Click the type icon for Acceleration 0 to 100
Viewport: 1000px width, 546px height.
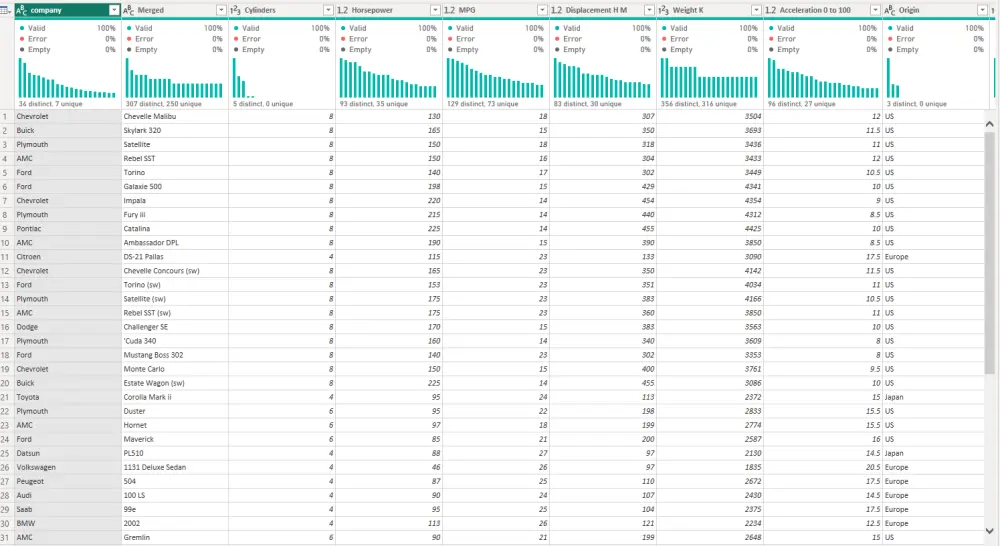coord(771,10)
